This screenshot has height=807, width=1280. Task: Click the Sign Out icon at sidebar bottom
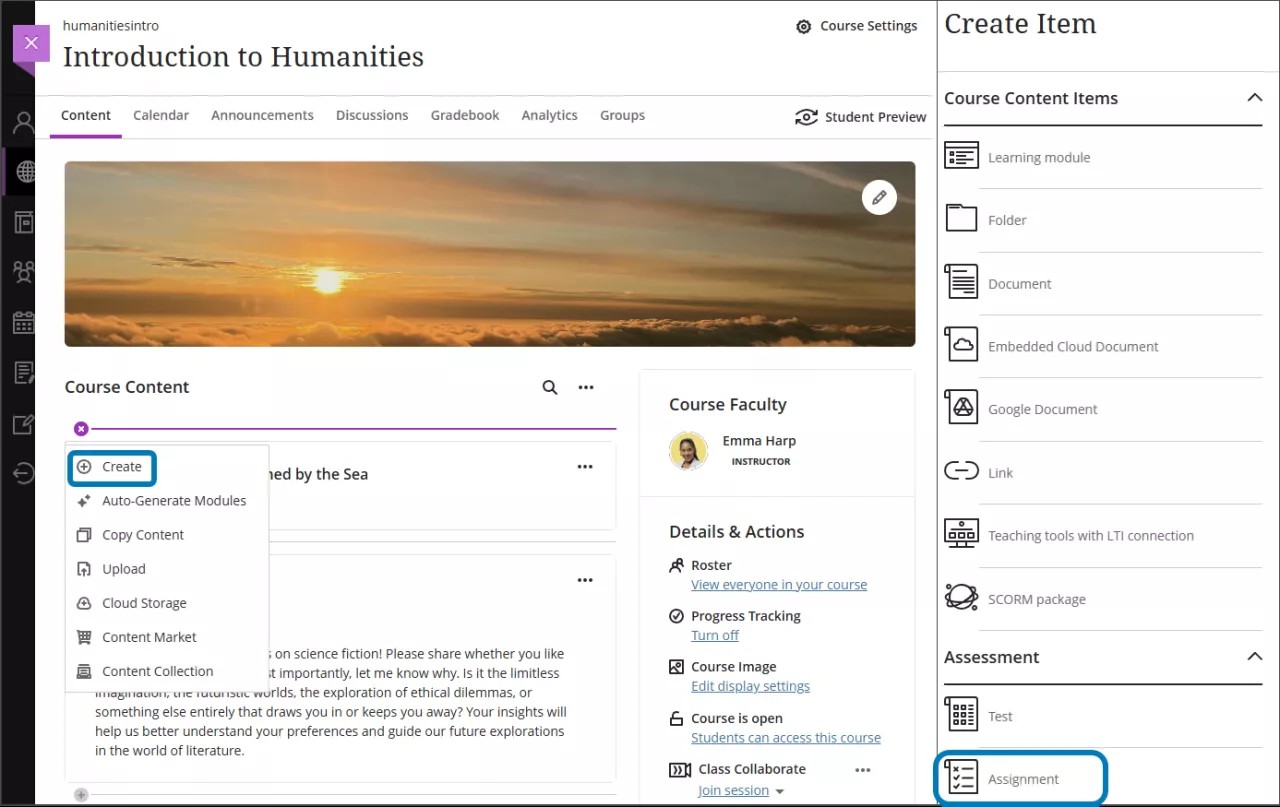pos(22,472)
